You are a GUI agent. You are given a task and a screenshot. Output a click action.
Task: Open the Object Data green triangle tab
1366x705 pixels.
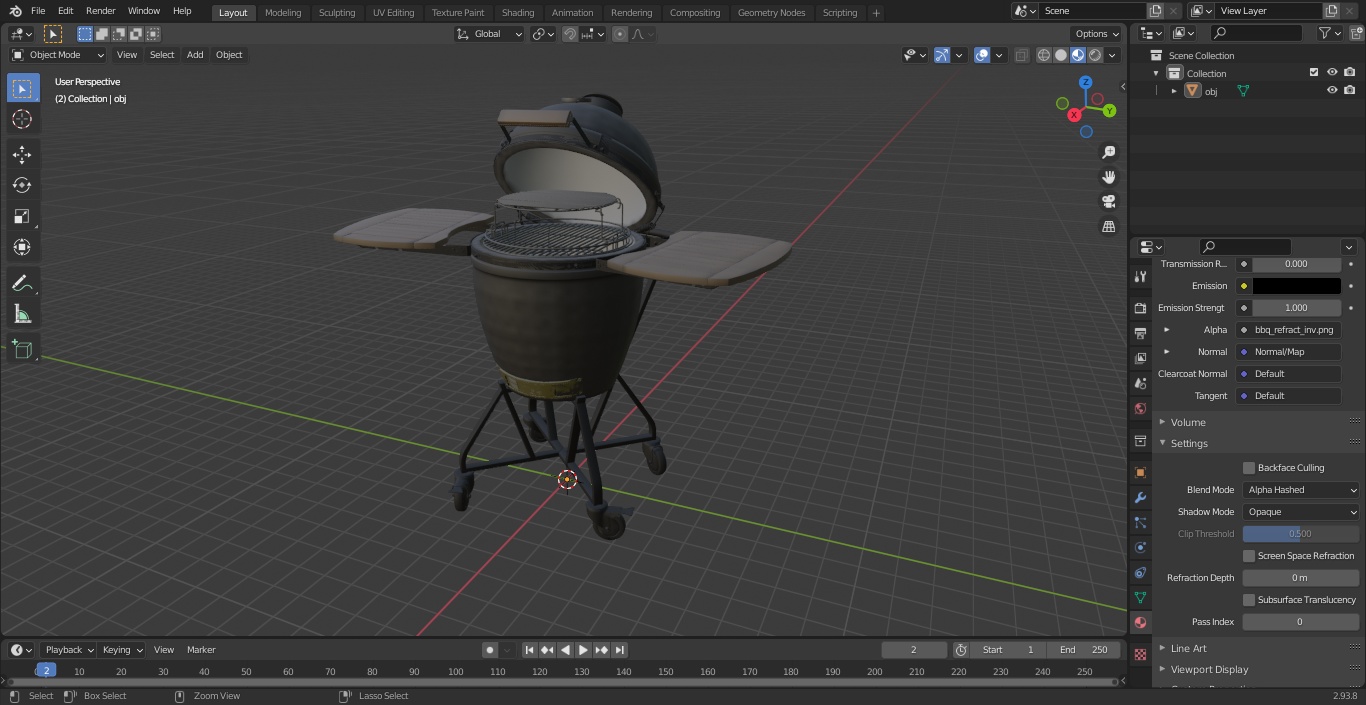click(1140, 597)
